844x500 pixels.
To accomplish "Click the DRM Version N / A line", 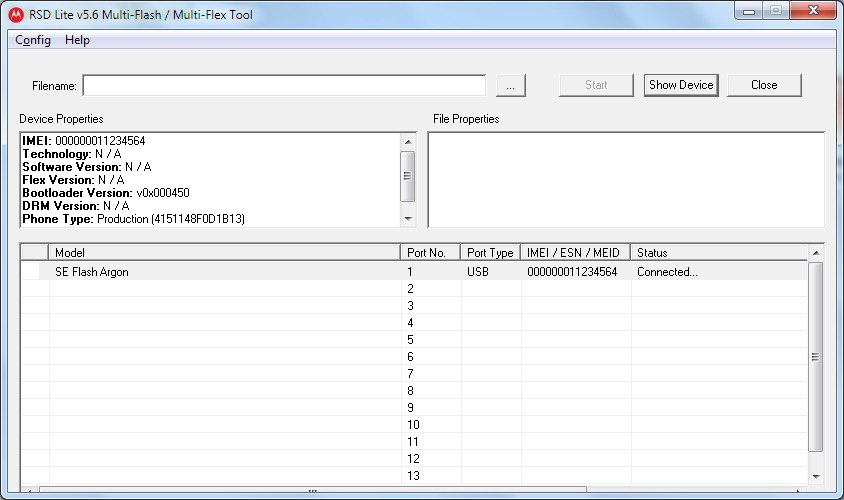I will (76, 206).
